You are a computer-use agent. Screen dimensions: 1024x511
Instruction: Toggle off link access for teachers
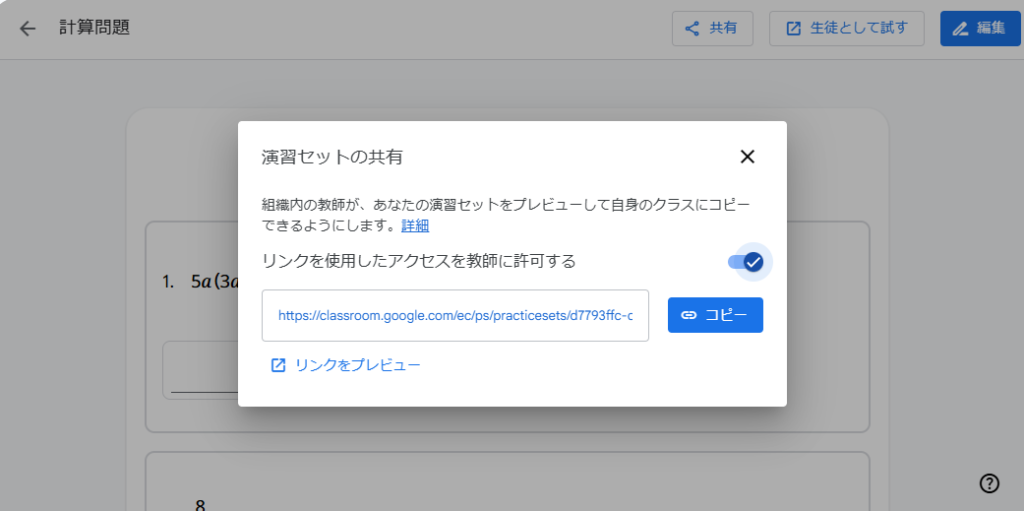[x=746, y=262]
